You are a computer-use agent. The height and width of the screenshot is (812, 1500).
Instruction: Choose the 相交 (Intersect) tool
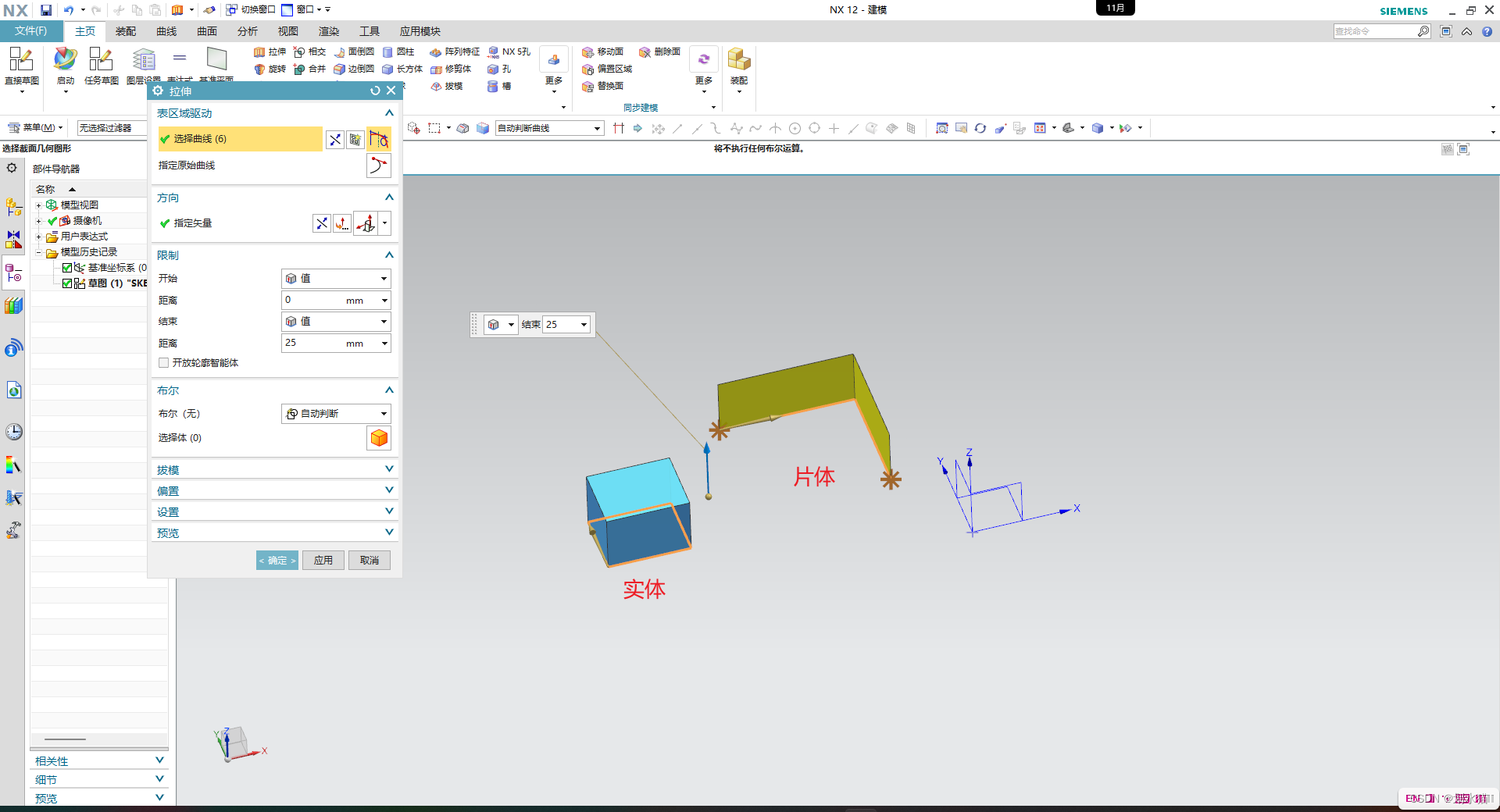click(309, 52)
